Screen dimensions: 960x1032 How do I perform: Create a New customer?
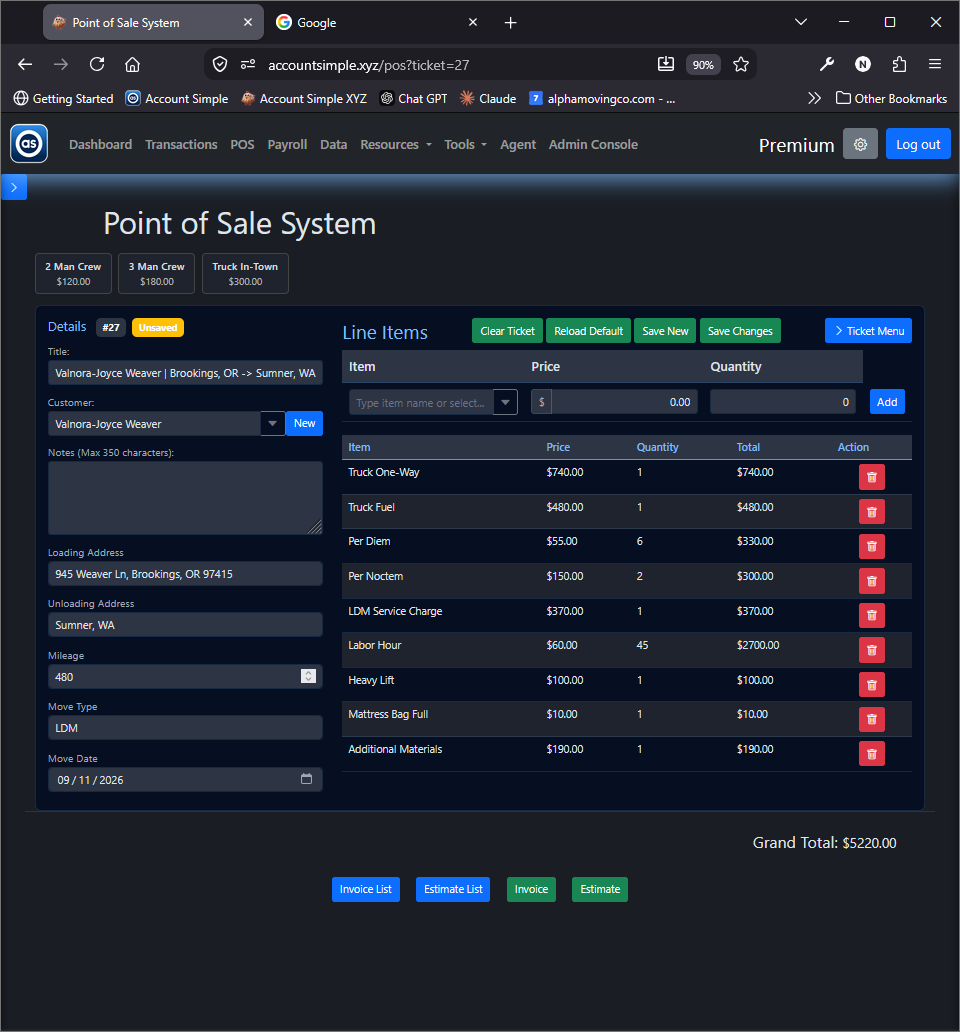(x=304, y=423)
